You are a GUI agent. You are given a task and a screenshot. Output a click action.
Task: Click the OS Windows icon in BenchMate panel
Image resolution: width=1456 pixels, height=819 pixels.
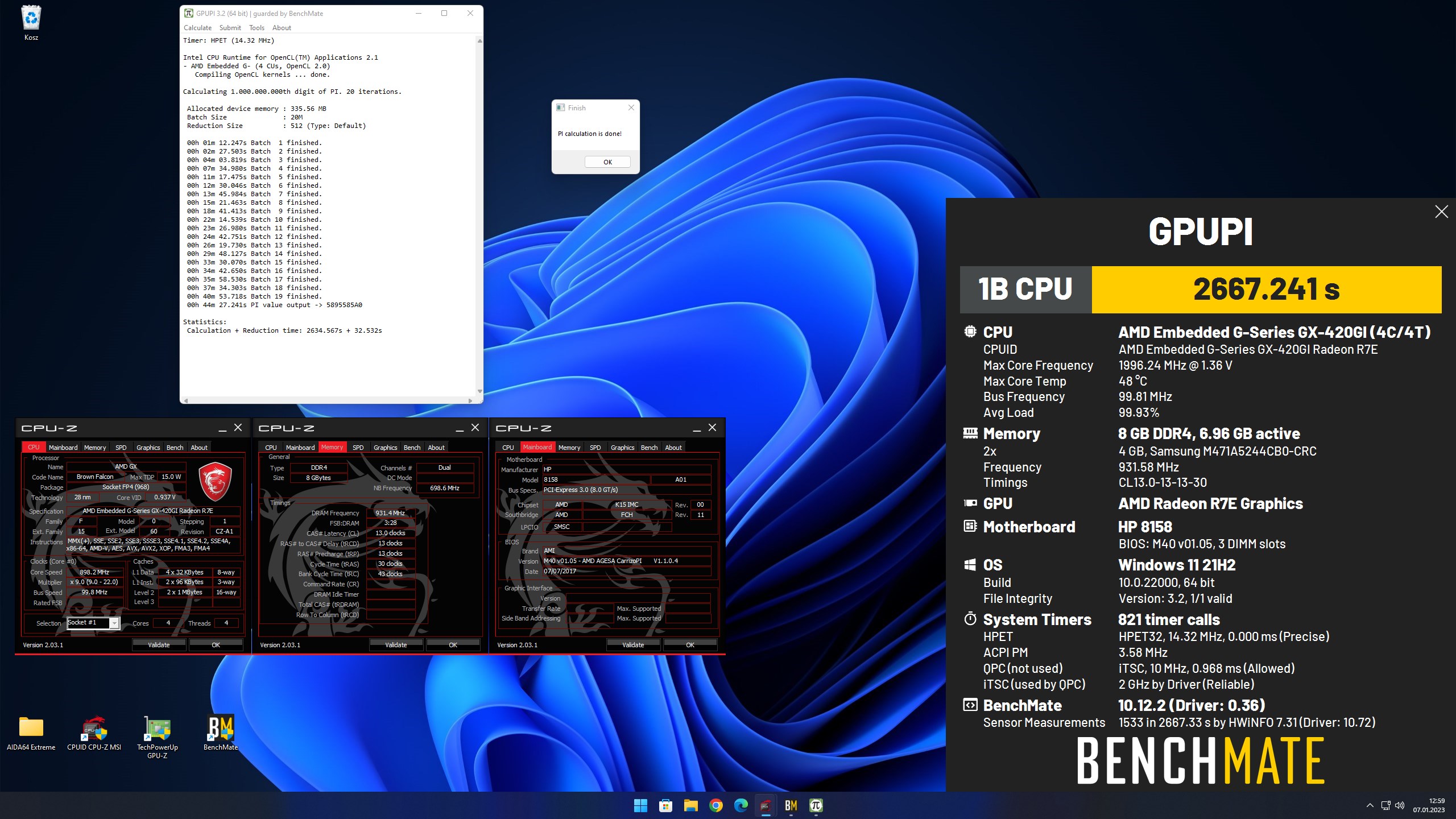[970, 565]
